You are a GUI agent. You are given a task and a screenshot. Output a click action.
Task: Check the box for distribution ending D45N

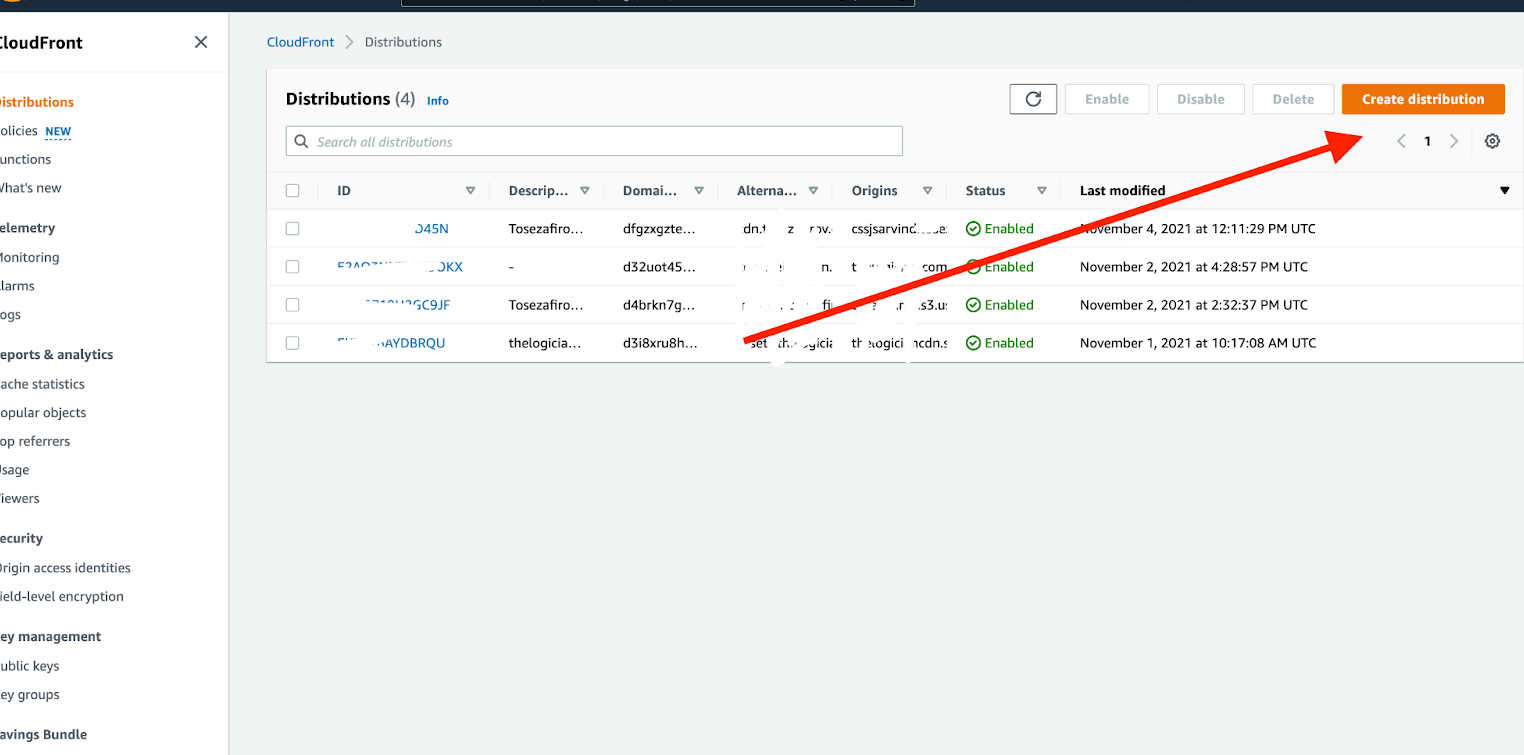click(x=292, y=228)
